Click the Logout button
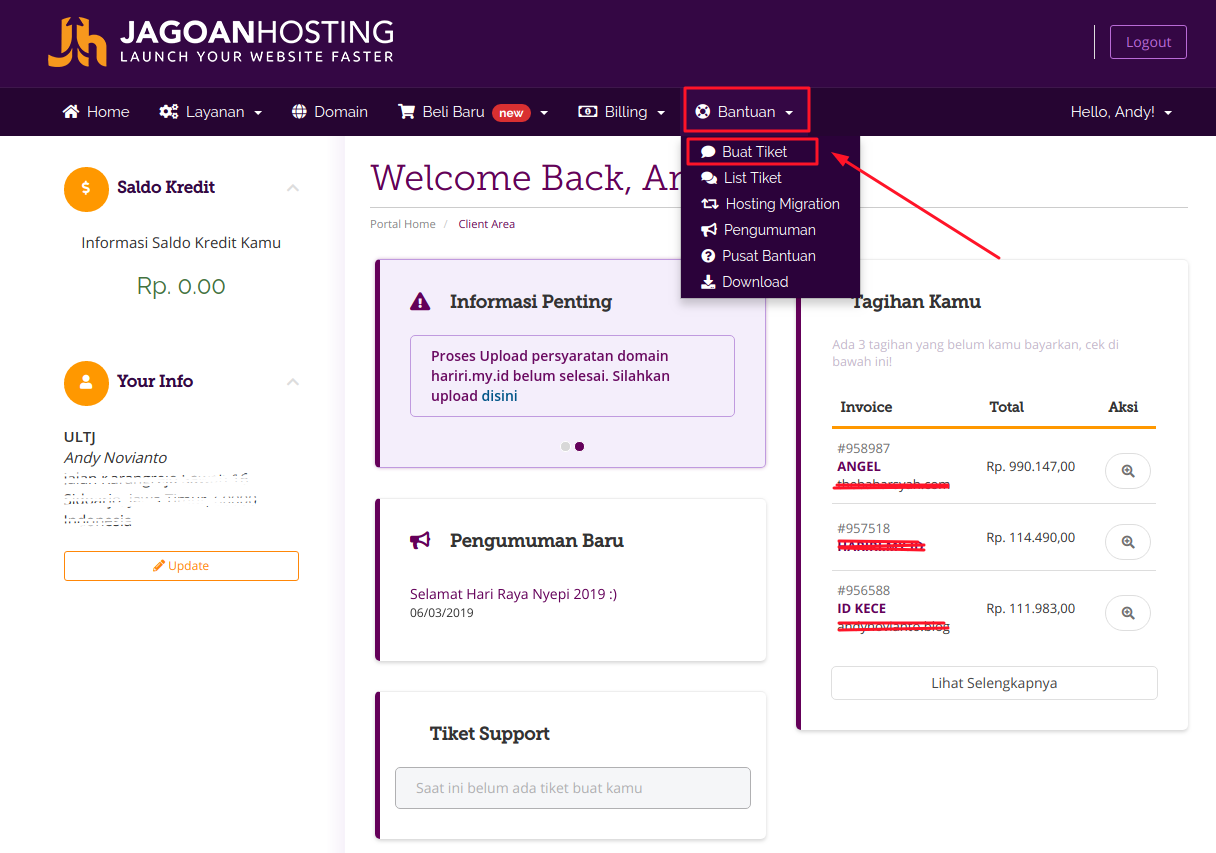 tap(1148, 42)
